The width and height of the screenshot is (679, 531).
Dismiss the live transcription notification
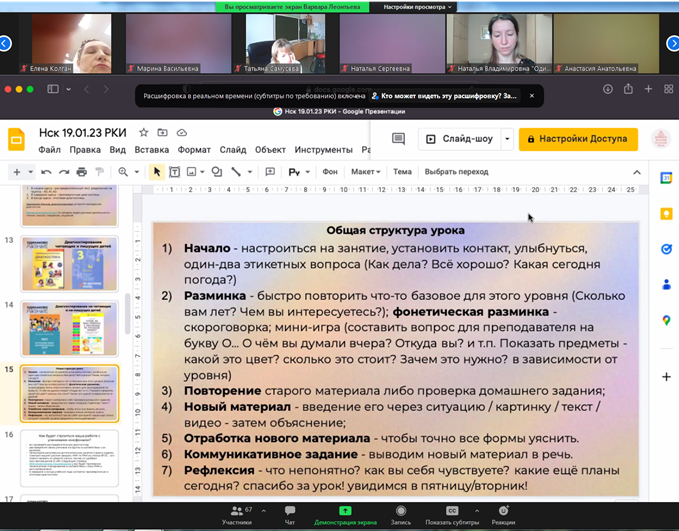532,96
